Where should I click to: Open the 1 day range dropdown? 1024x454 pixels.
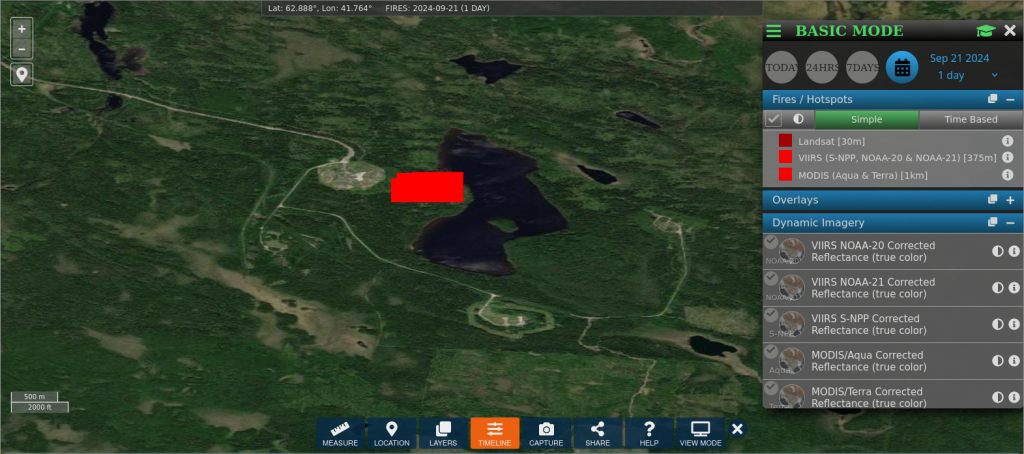(968, 75)
